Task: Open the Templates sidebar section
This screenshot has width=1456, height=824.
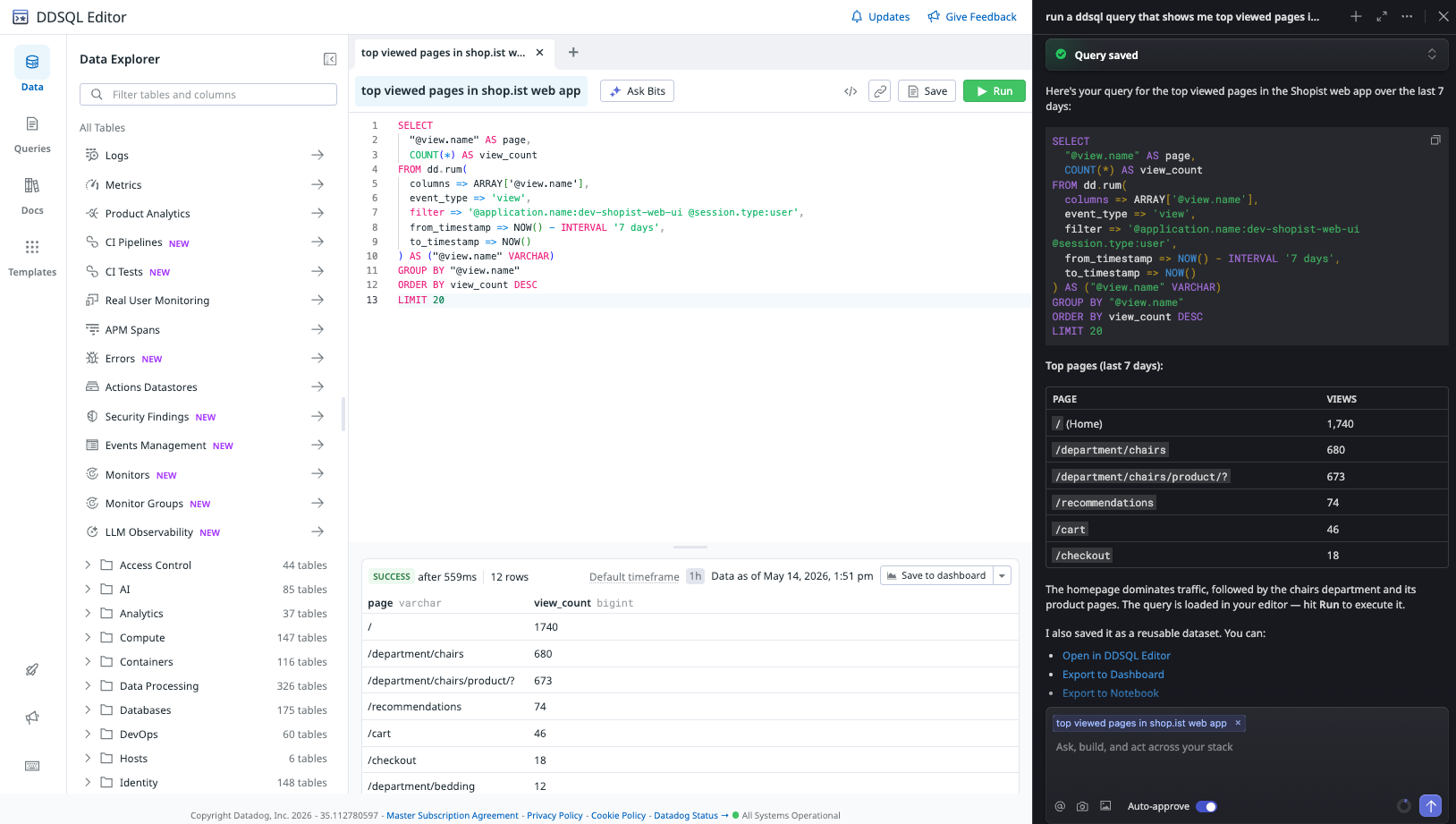Action: 32,256
